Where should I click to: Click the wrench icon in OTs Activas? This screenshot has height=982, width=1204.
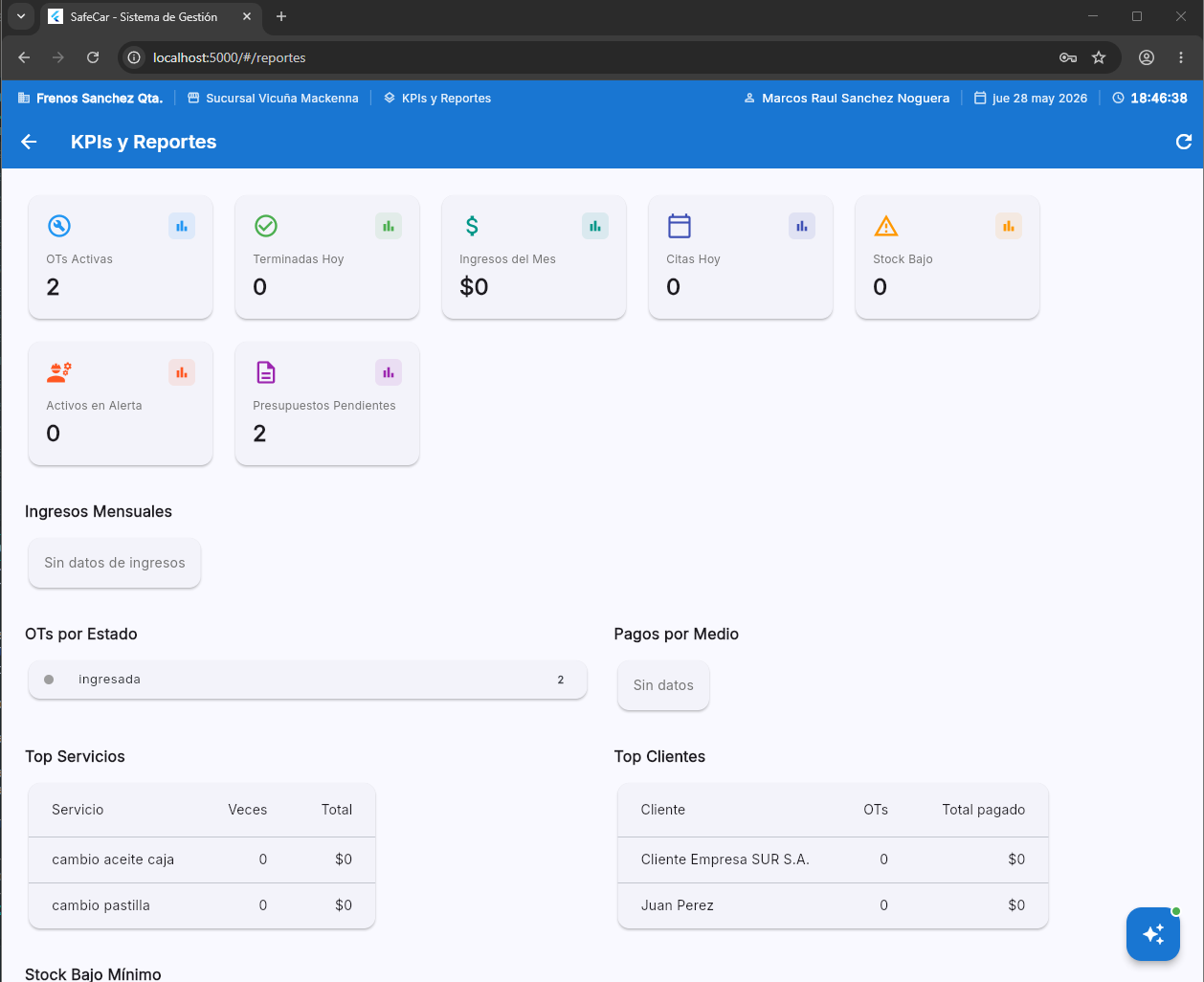59,226
